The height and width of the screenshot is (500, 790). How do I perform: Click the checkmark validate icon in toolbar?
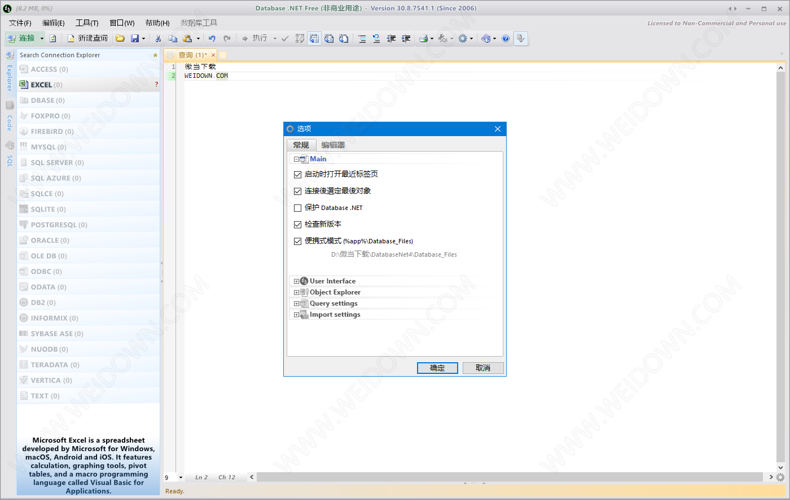click(285, 38)
